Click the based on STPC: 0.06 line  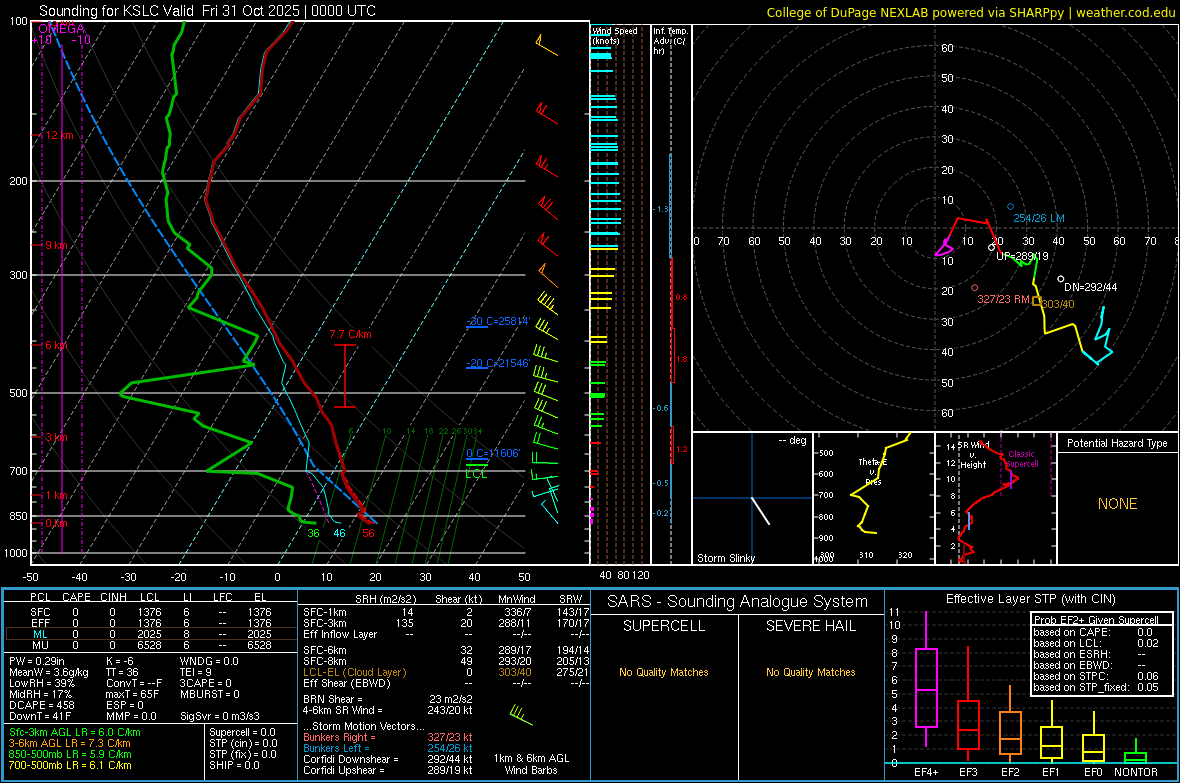[x=1096, y=676]
